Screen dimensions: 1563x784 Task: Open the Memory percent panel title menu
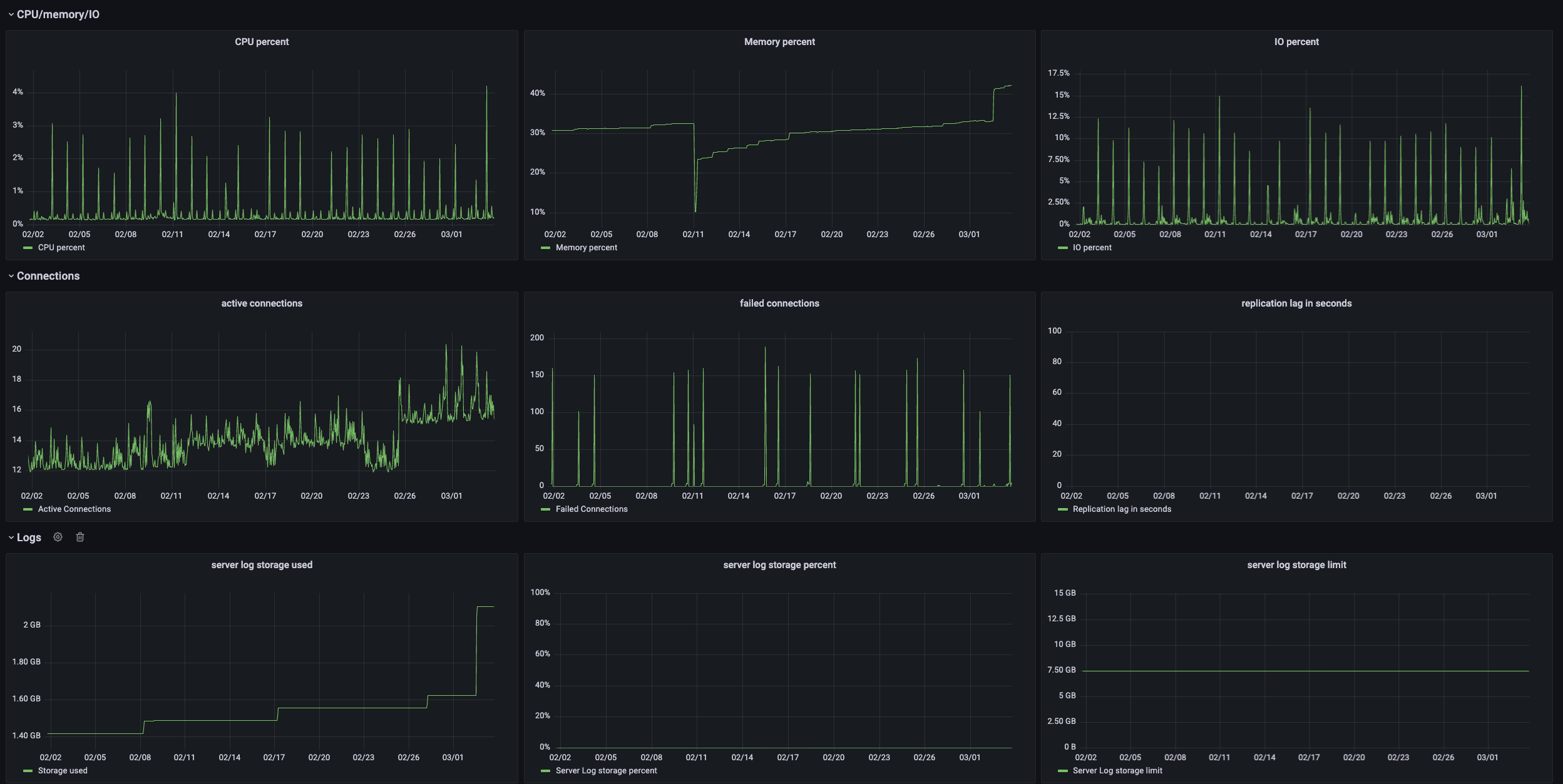pos(779,42)
